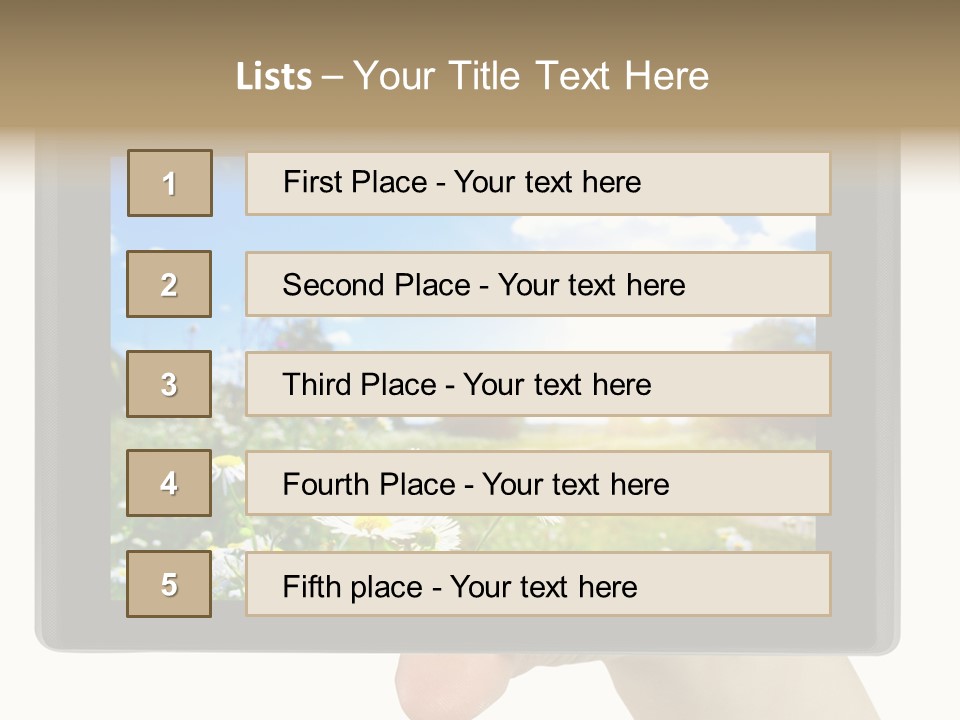Click the 'Second Place' text bar
Image resolution: width=960 pixels, height=720 pixels.
pos(538,284)
